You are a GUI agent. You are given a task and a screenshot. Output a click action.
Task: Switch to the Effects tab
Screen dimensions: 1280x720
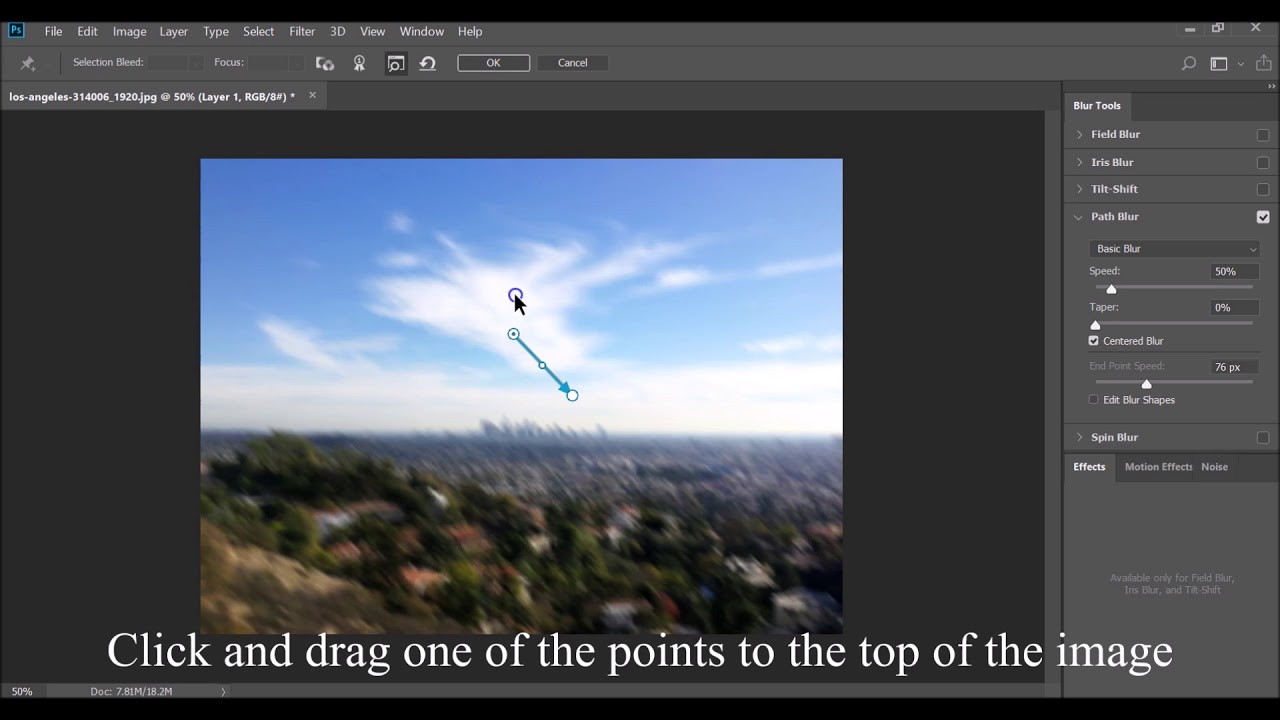1089,467
